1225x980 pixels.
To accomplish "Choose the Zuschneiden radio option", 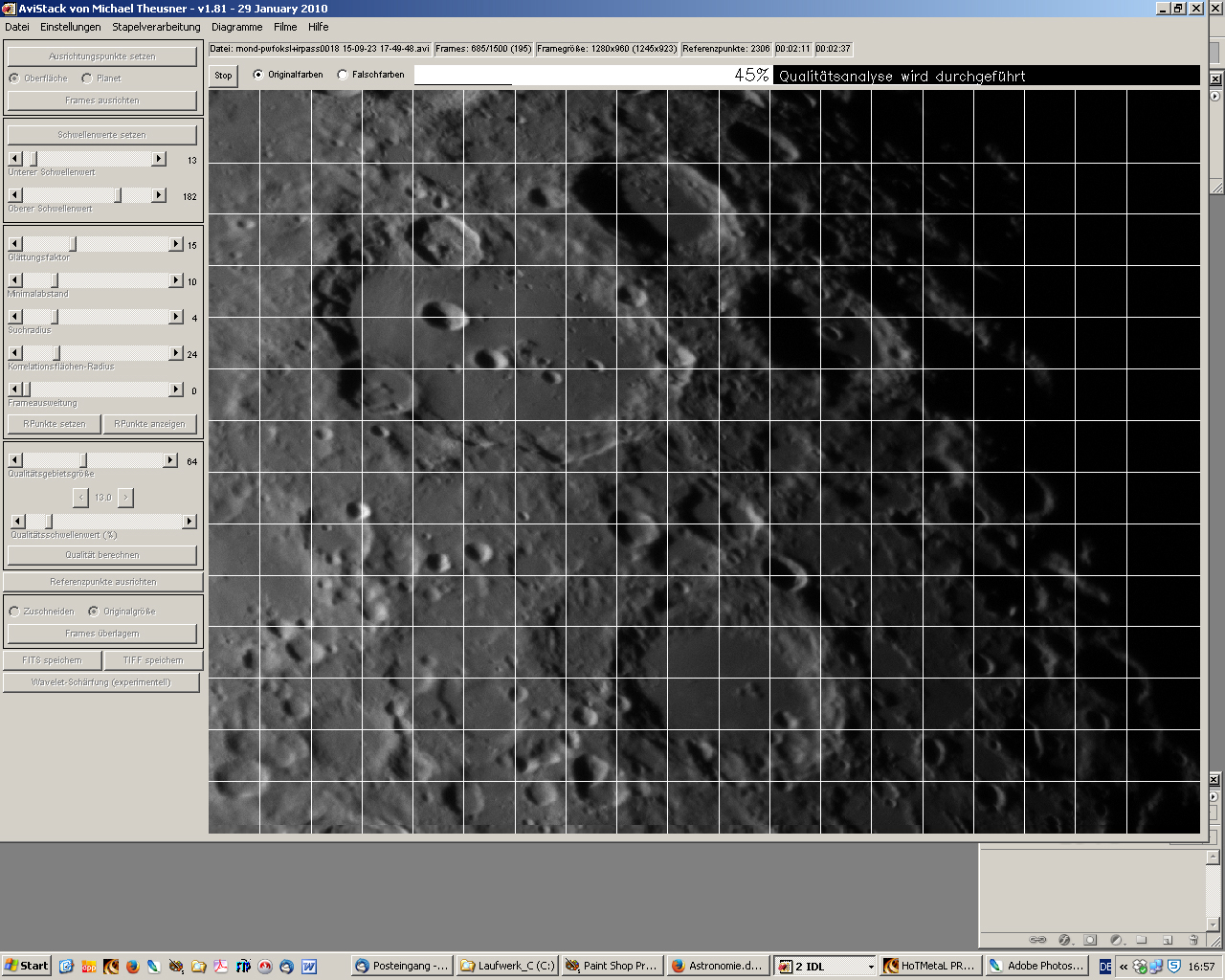I will [x=14, y=612].
